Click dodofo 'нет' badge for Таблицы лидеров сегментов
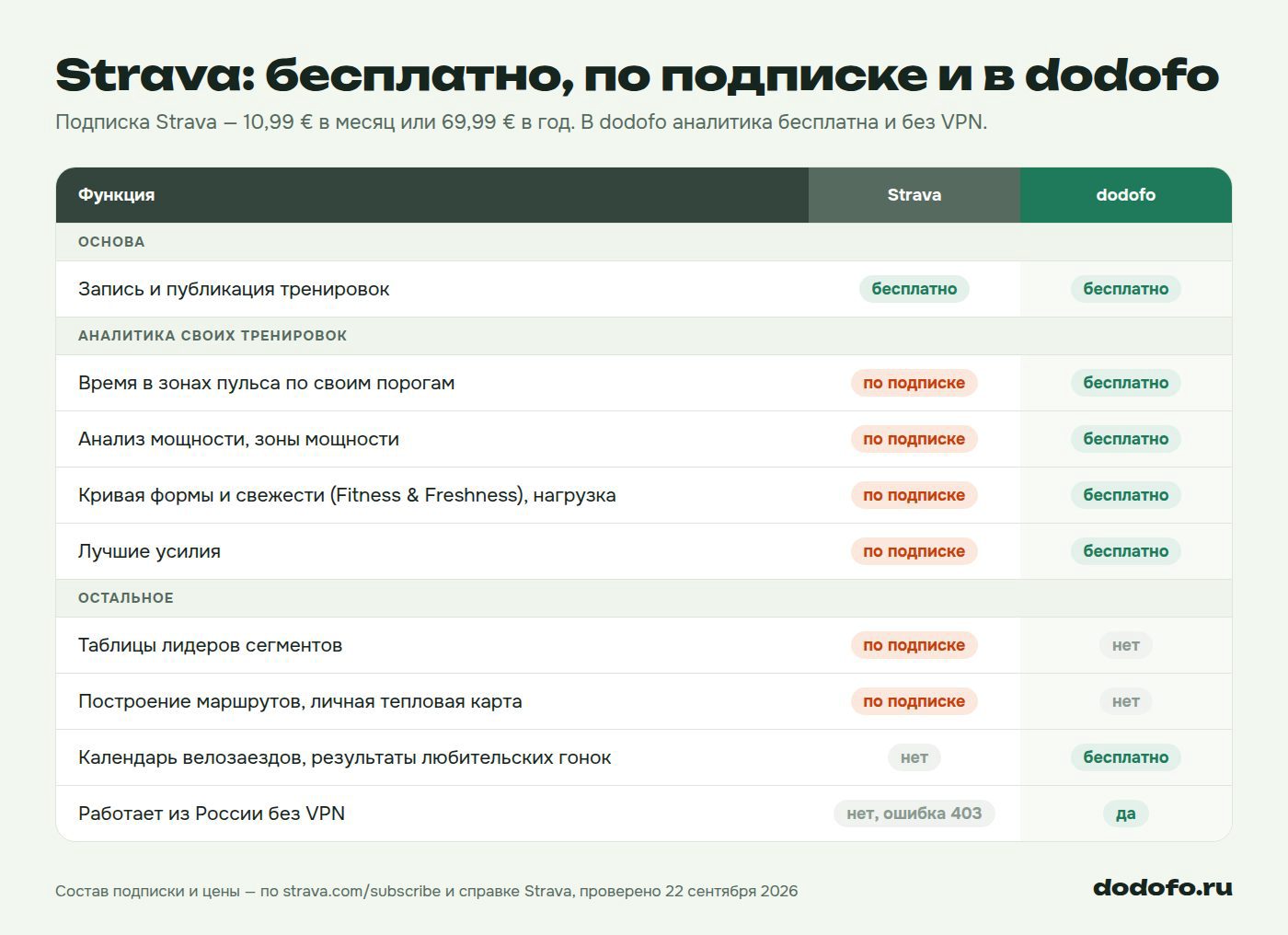 1125,645
